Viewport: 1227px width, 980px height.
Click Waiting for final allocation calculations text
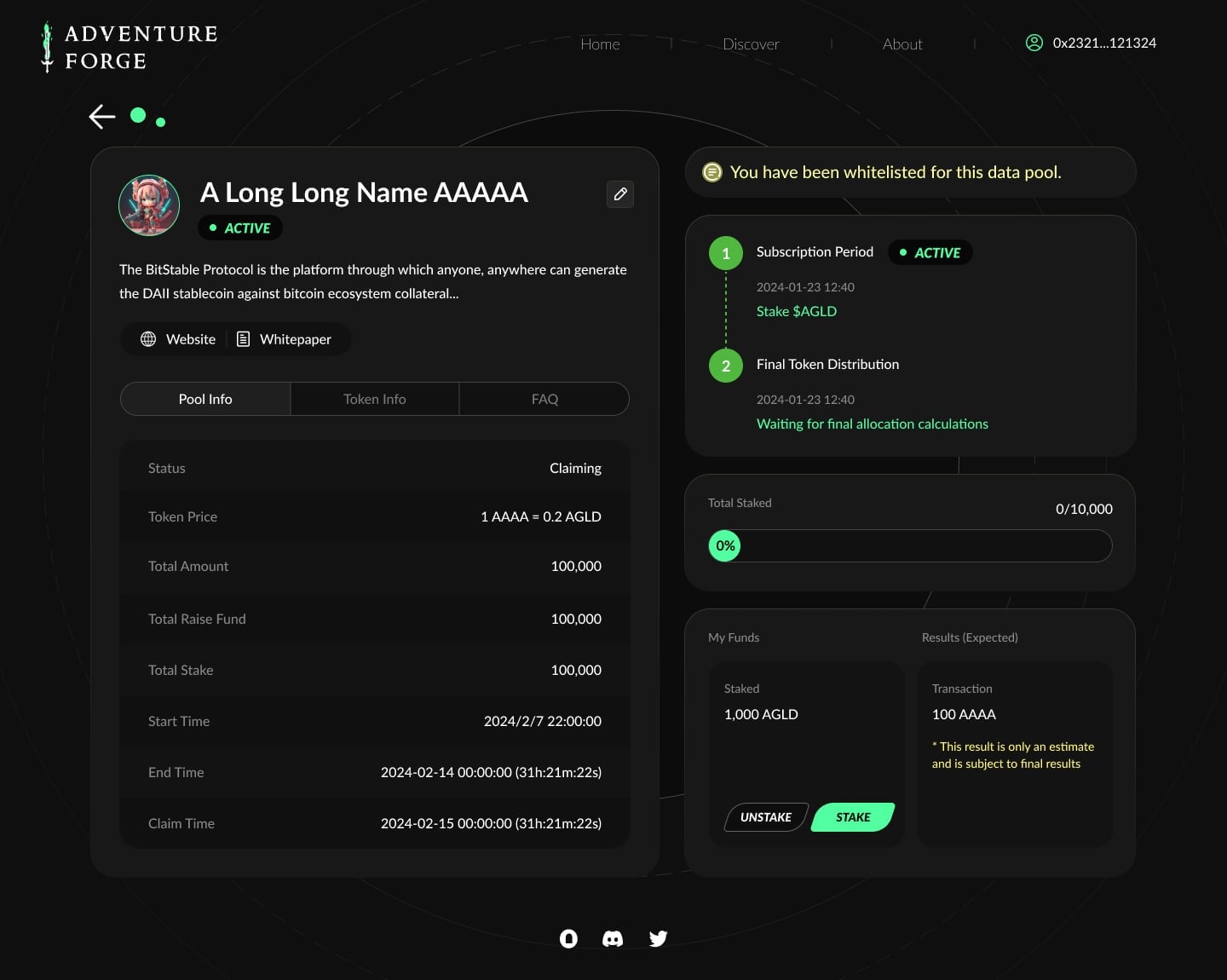(873, 424)
